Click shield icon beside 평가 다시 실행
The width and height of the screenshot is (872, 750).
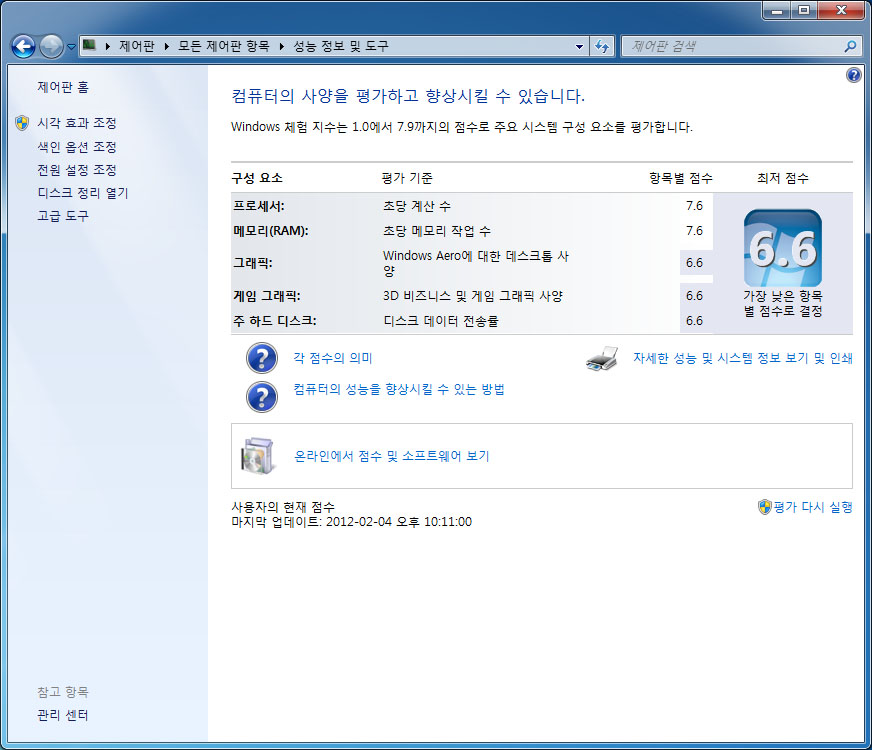[765, 507]
